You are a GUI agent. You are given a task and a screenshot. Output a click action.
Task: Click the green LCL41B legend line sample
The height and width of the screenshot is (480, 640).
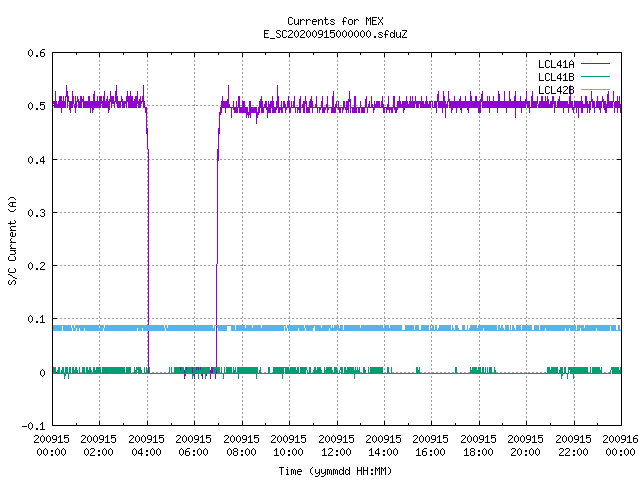(x=595, y=77)
